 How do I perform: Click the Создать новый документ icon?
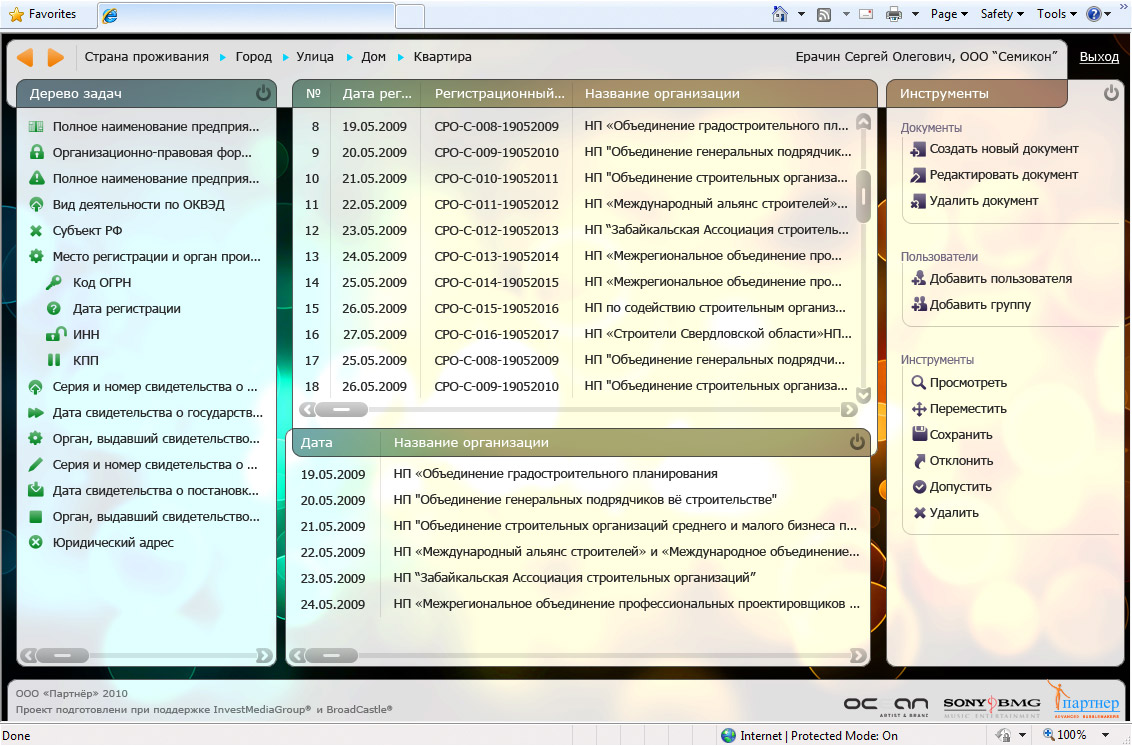point(918,150)
